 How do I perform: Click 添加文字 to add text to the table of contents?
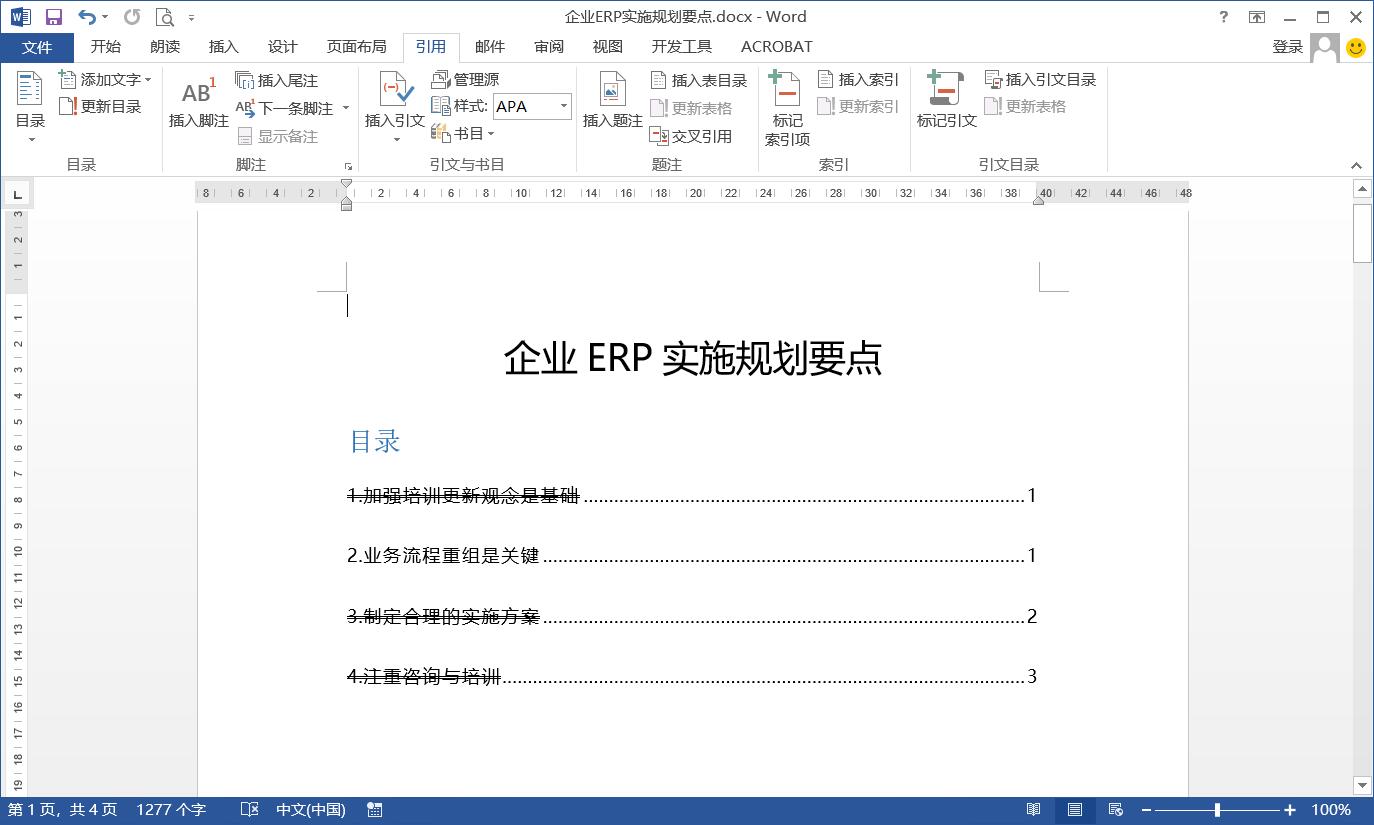click(x=105, y=79)
